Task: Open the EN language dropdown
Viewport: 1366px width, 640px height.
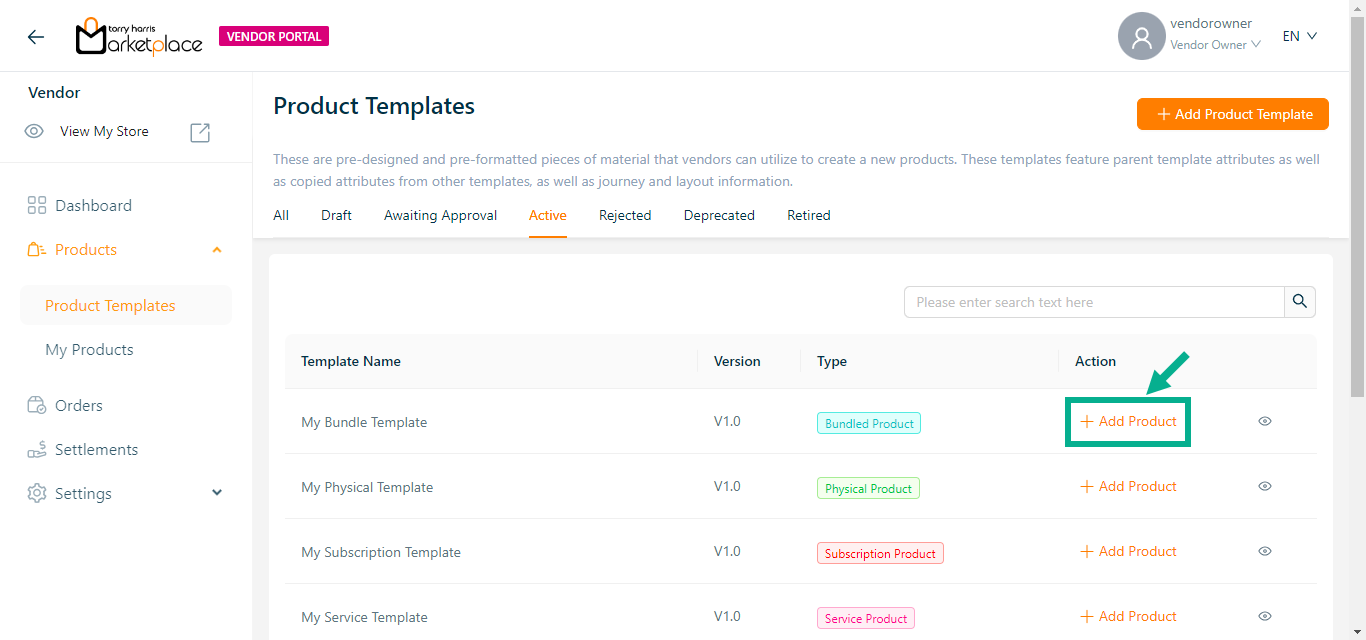Action: (x=1299, y=37)
